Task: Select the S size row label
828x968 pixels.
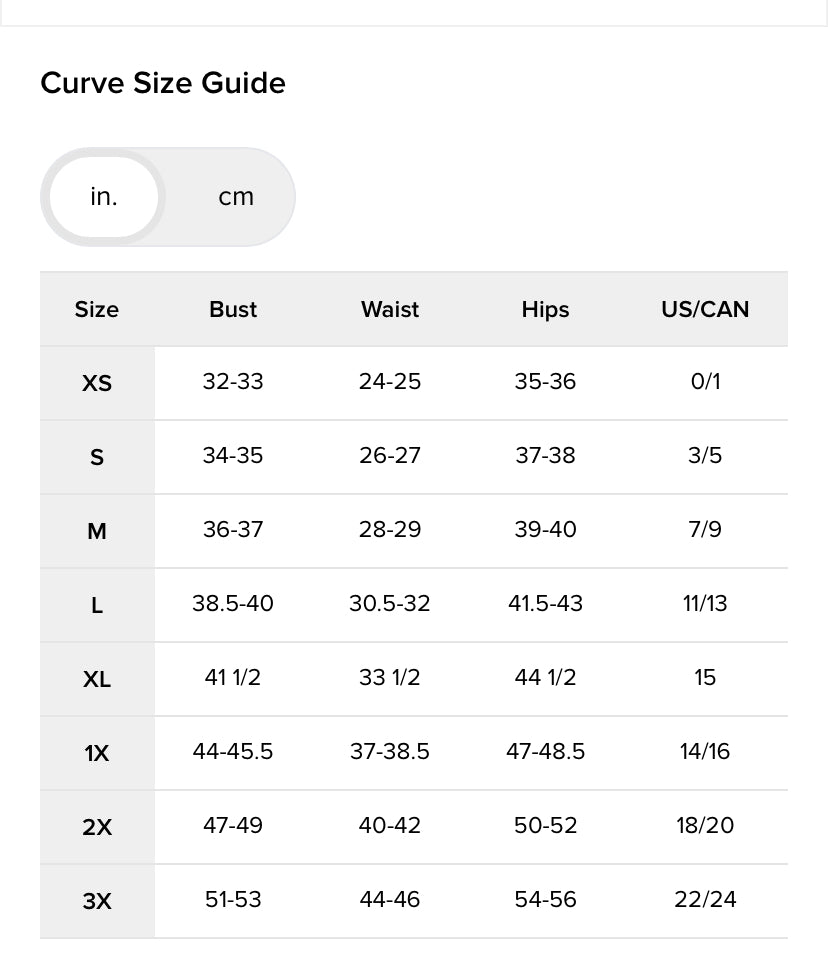Action: click(x=97, y=457)
